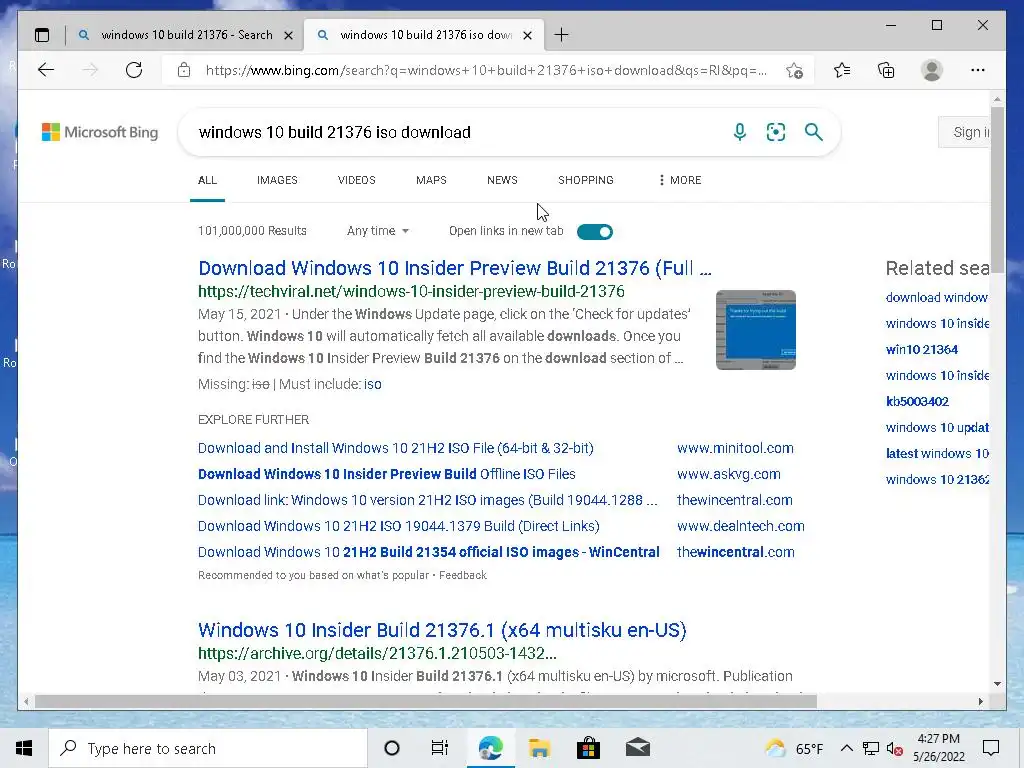Launch Microsoft Store from taskbar
This screenshot has width=1024, height=768.
(588, 748)
